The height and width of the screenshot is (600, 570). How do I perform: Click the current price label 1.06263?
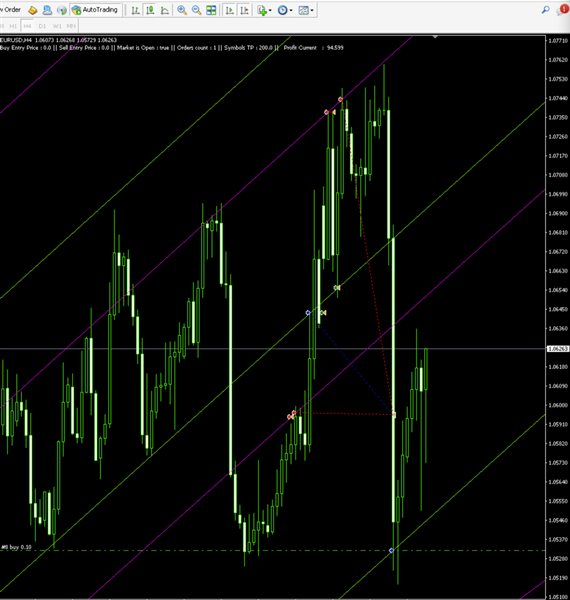point(558,349)
